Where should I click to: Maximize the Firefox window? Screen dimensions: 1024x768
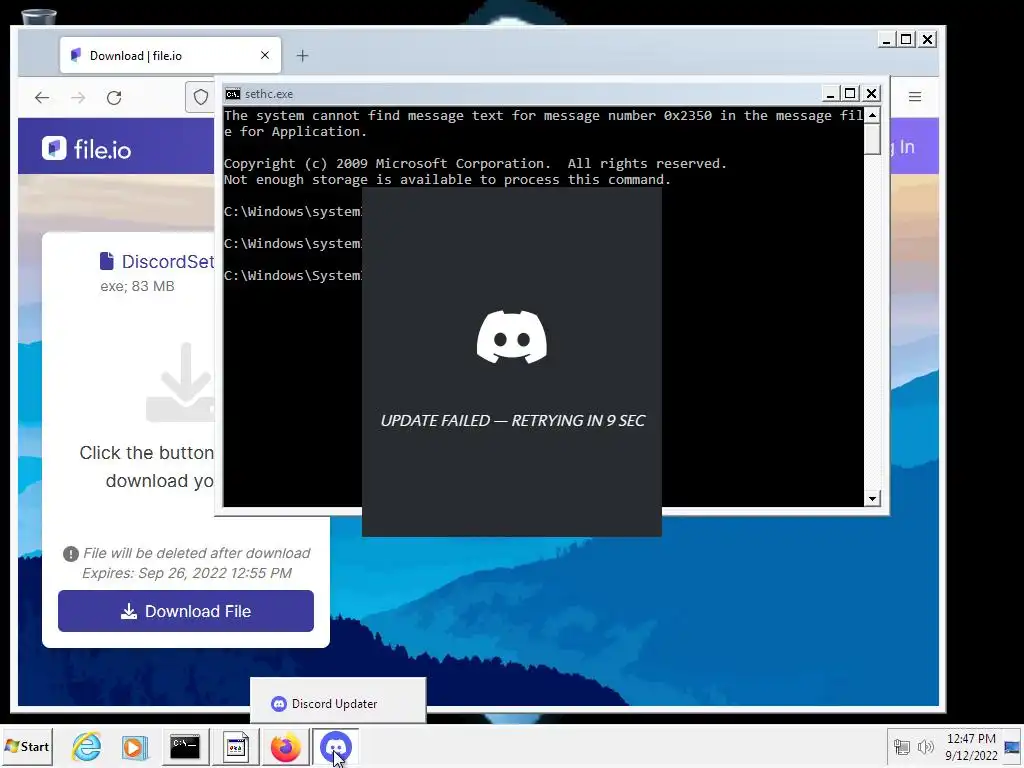coord(906,40)
